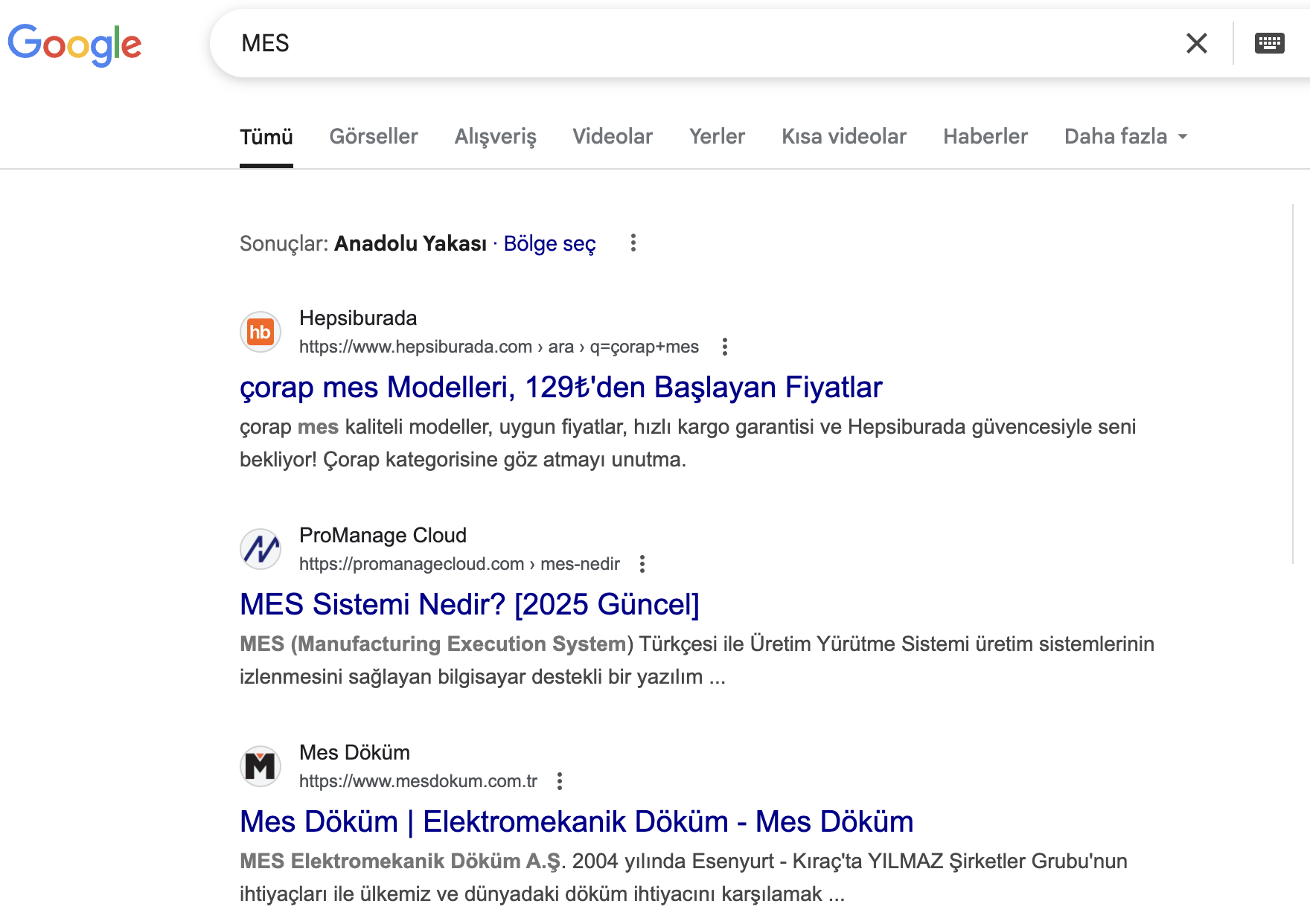Click the ProManage Cloud favicon
Screen dimensions: 1310x924
(x=261, y=549)
